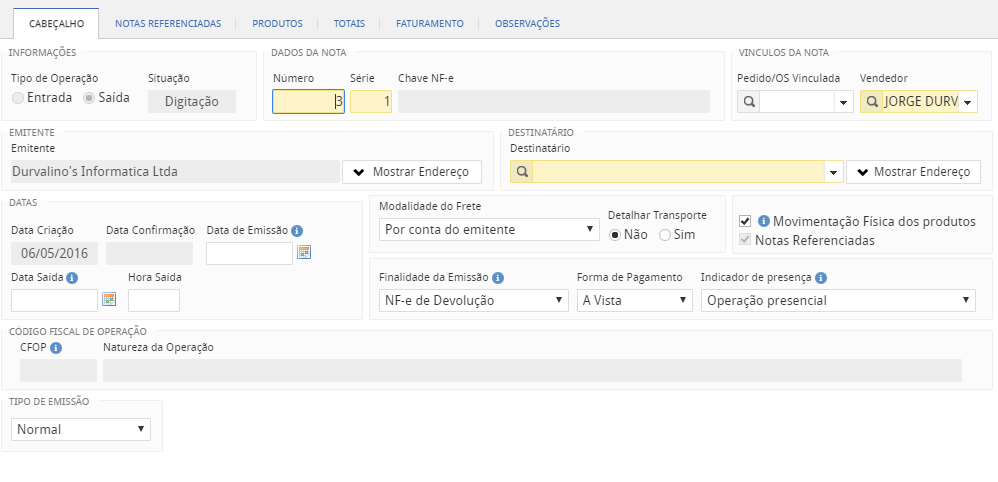Open the Notas Referenciadas tab

[x=168, y=23]
